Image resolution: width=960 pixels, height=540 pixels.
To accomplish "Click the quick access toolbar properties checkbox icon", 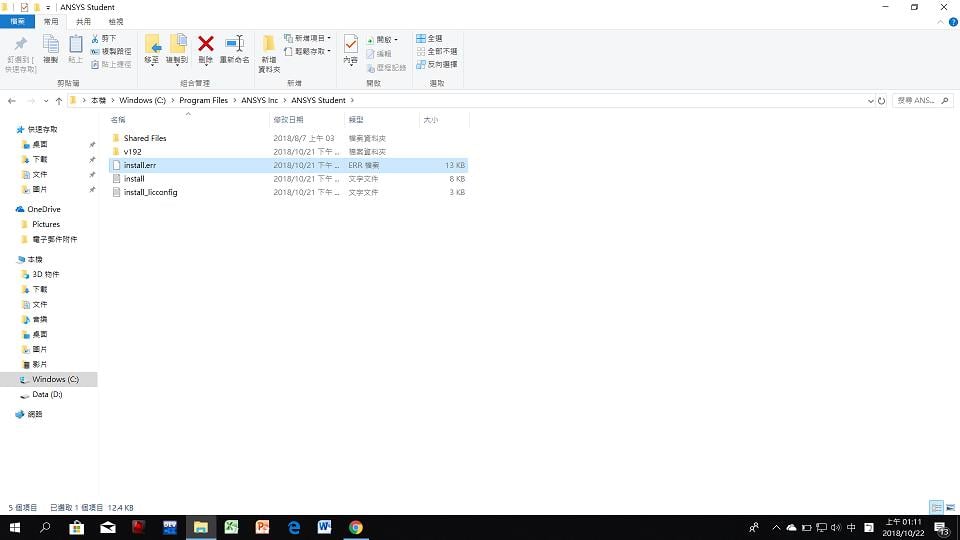I will click(24, 7).
